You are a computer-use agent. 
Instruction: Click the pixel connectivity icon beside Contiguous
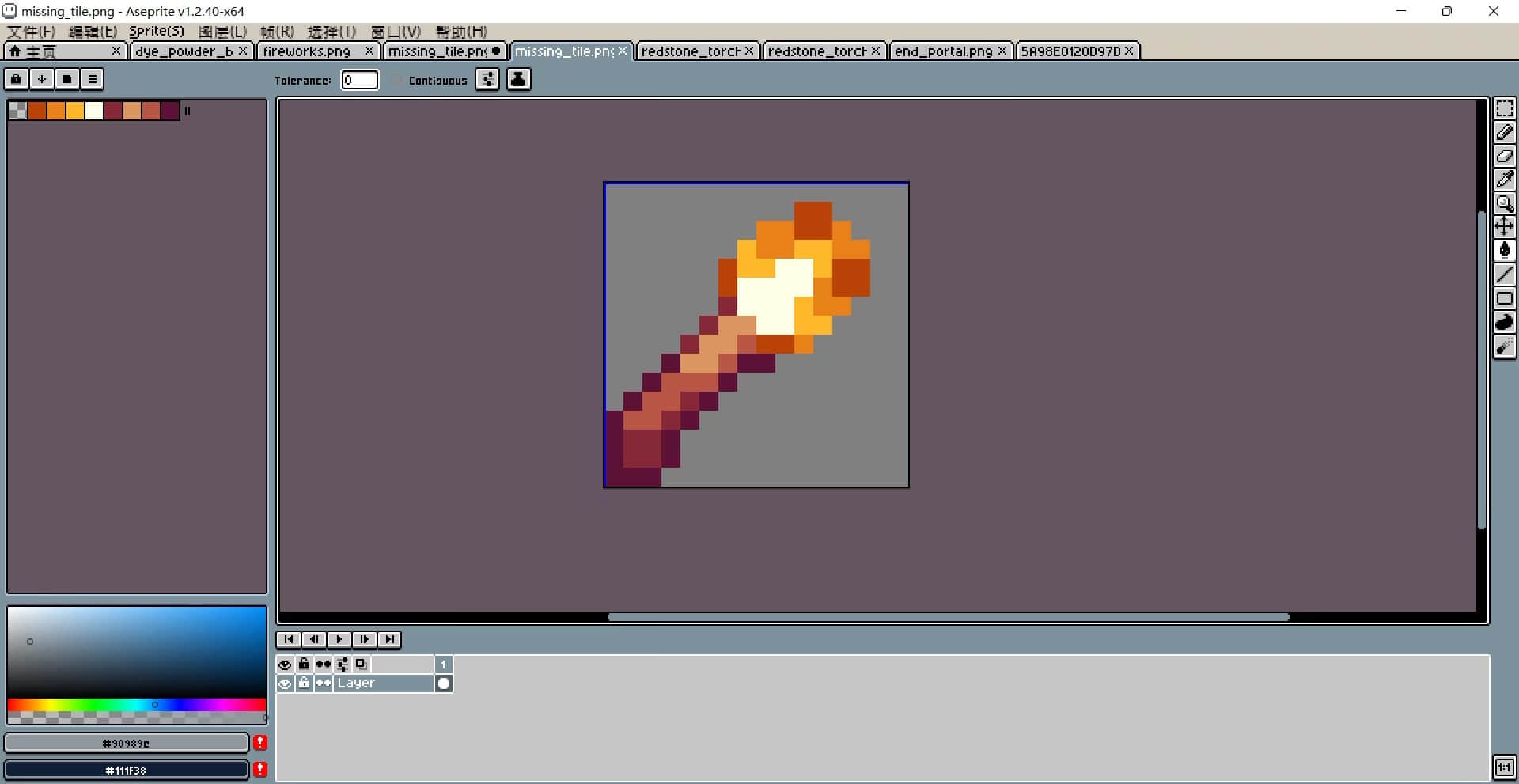(x=487, y=79)
